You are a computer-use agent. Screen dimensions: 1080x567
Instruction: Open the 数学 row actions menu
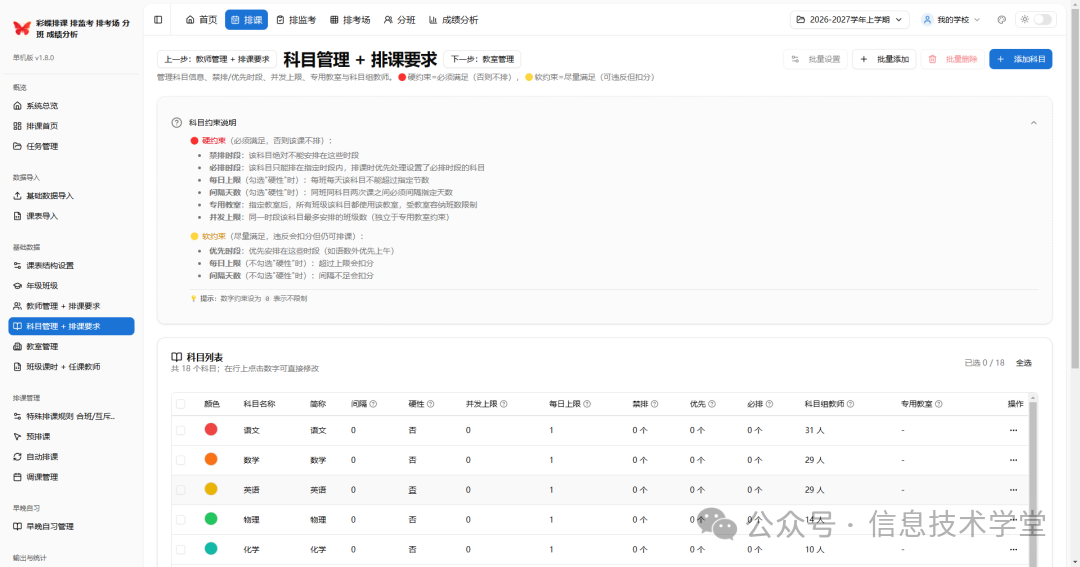[x=1013, y=460]
